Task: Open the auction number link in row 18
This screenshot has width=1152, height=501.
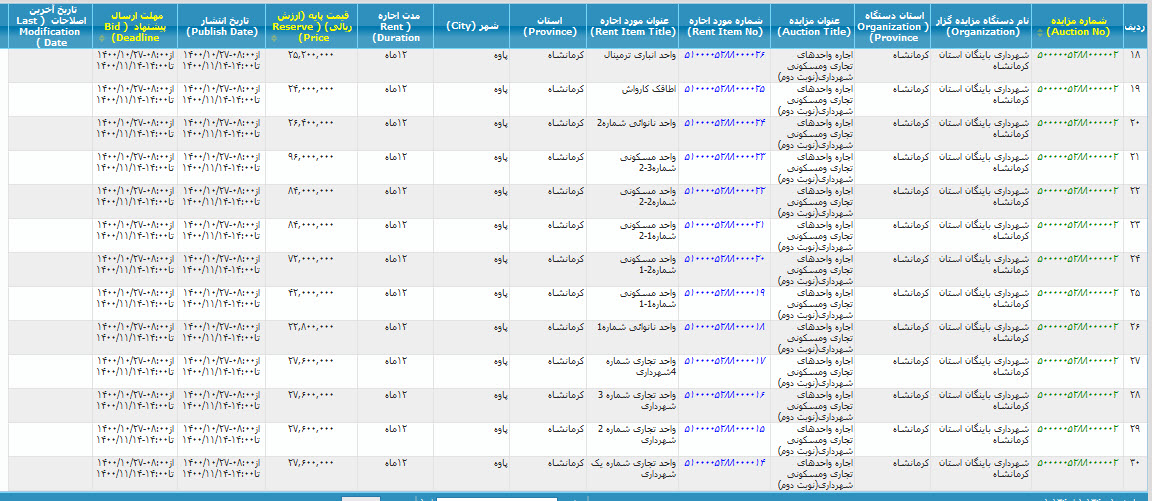Action: pos(1078,54)
